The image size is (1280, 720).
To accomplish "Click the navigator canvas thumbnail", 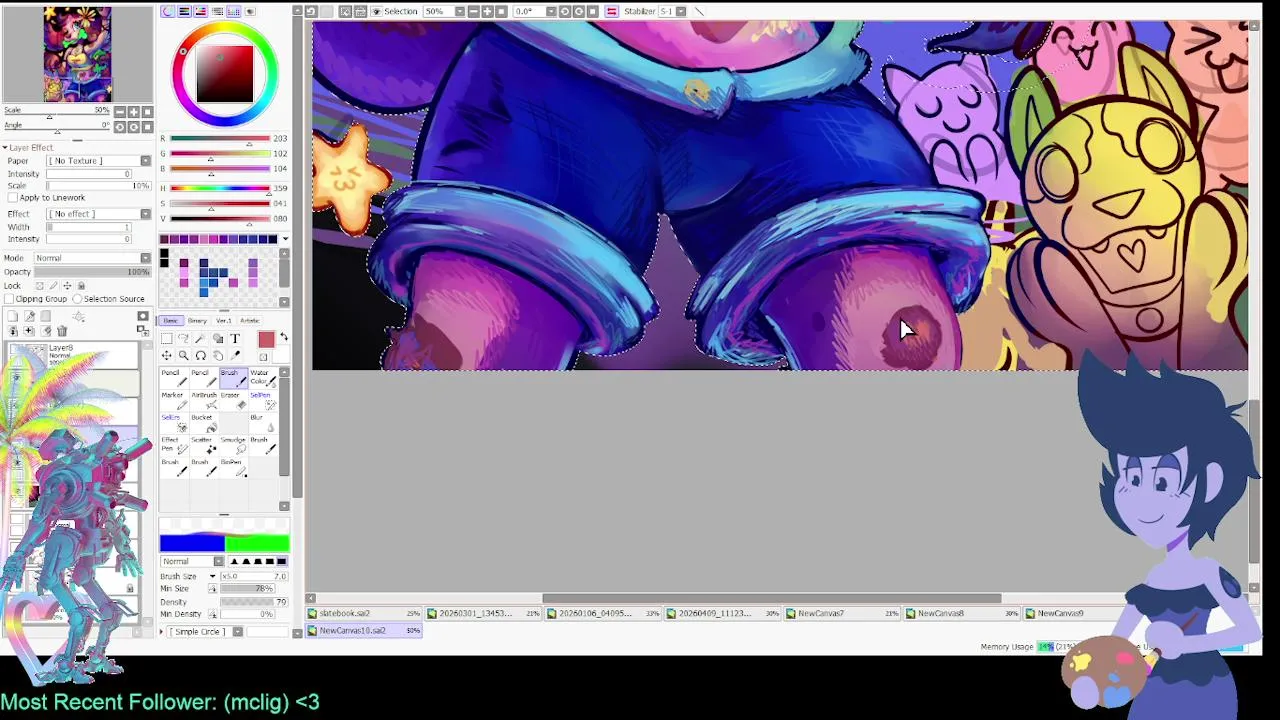I will (x=77, y=54).
